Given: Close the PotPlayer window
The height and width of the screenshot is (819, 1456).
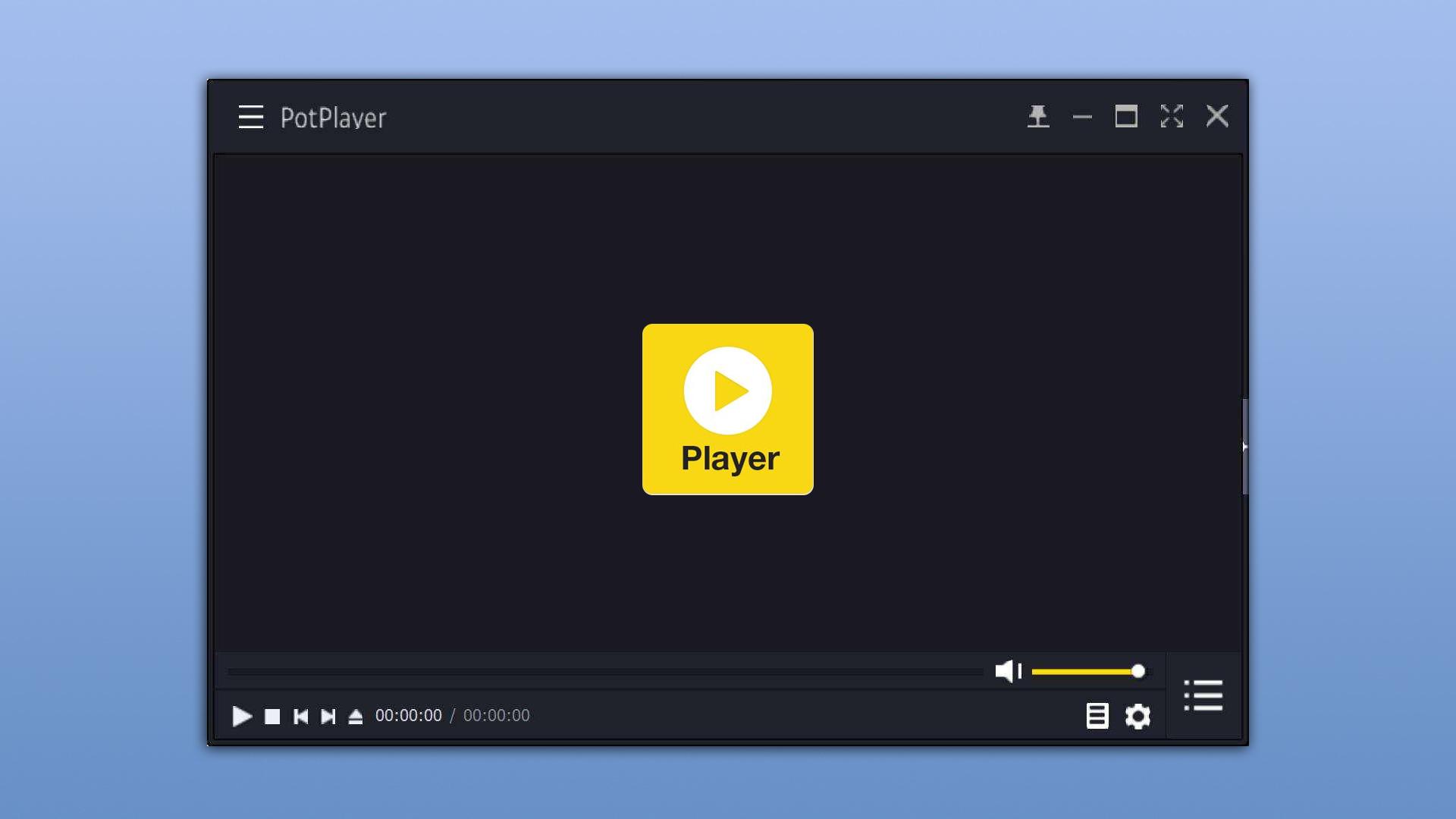Looking at the screenshot, I should (x=1217, y=116).
